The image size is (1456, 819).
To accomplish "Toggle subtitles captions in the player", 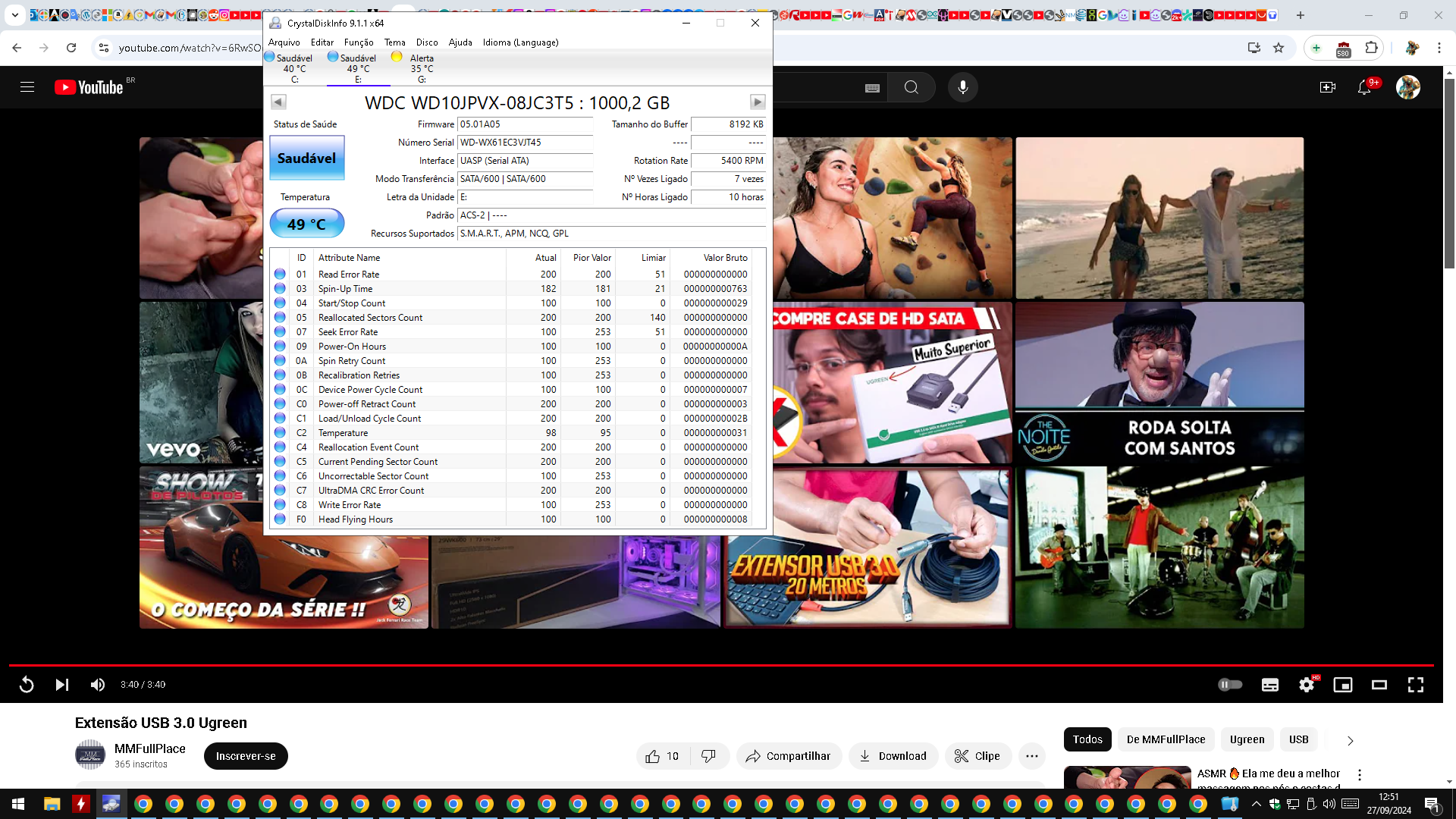I will click(1269, 685).
